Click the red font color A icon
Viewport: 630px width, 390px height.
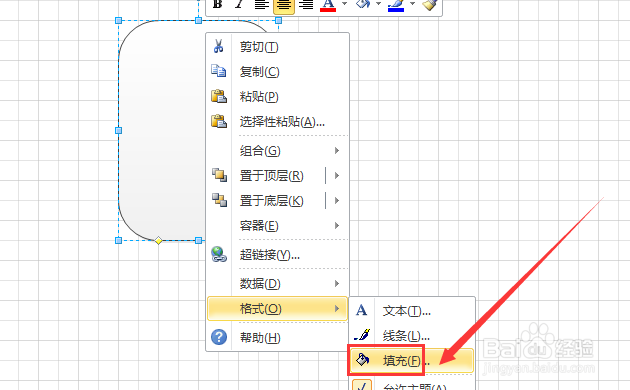[328, 5]
